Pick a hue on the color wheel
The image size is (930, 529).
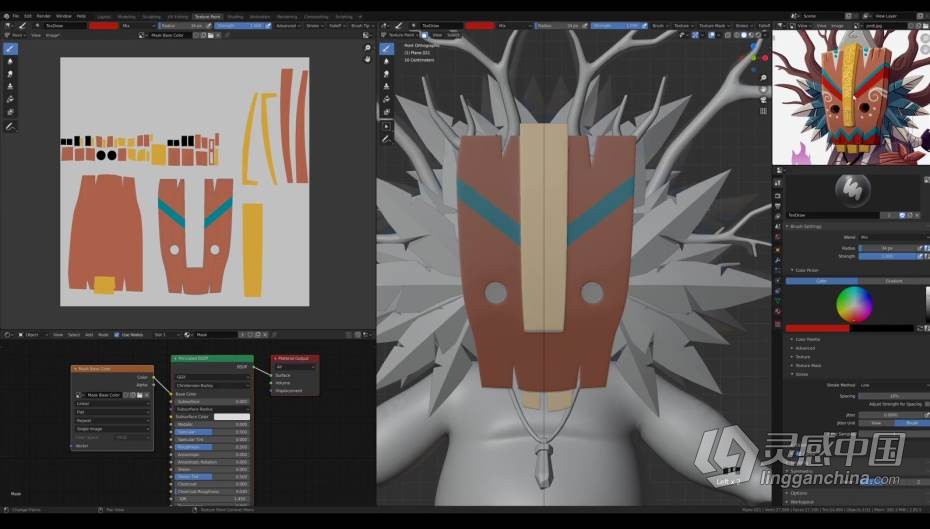click(x=854, y=304)
